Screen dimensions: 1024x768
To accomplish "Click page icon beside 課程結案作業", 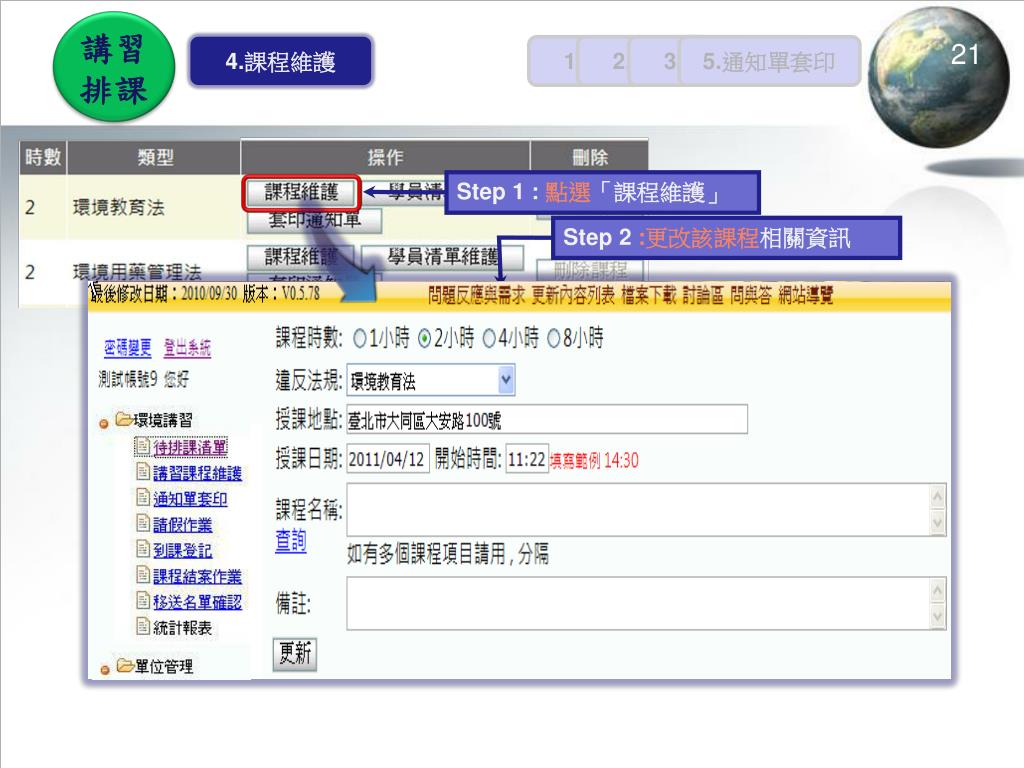I will point(143,574).
